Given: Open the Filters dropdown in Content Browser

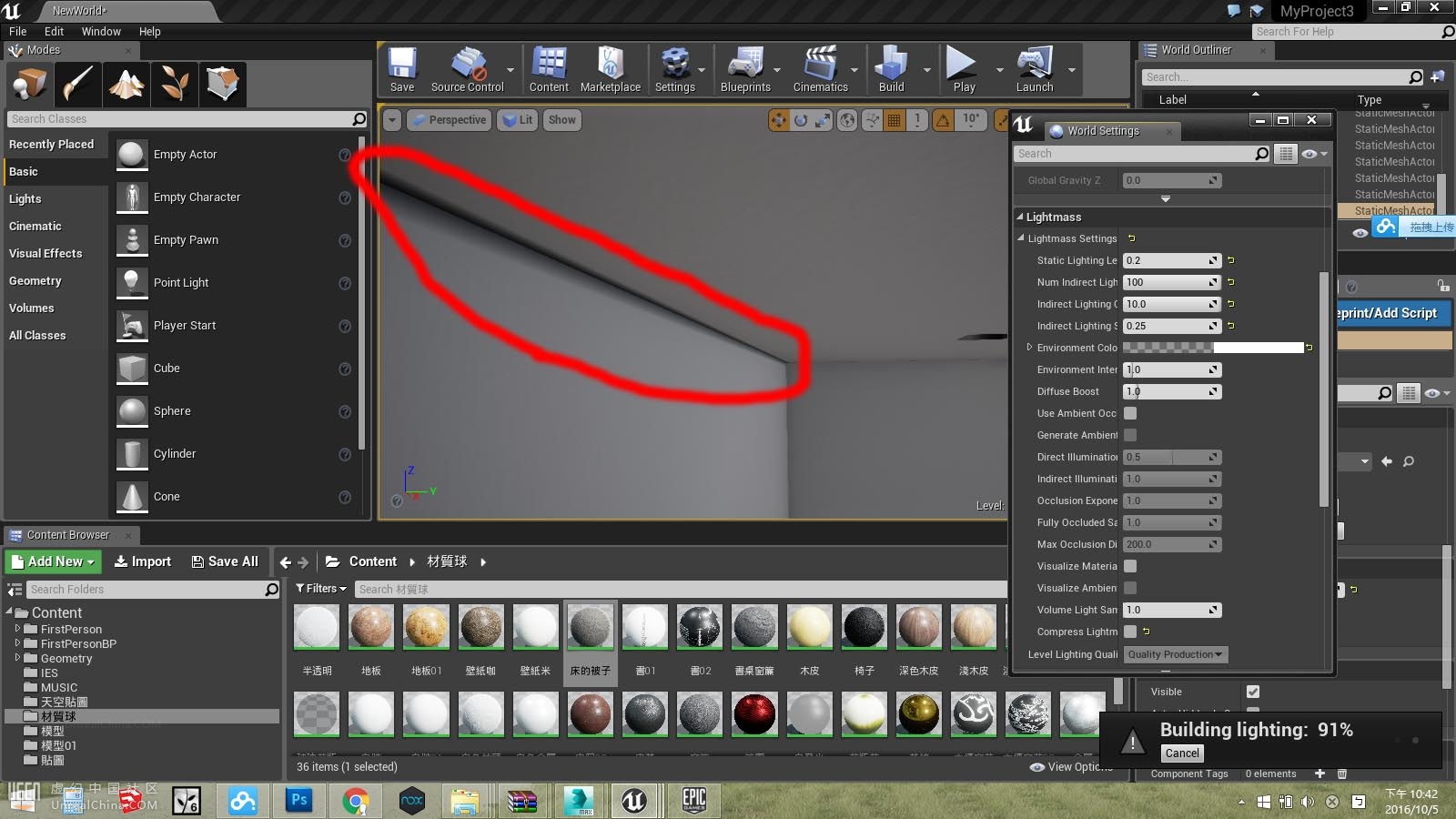Looking at the screenshot, I should tap(321, 589).
